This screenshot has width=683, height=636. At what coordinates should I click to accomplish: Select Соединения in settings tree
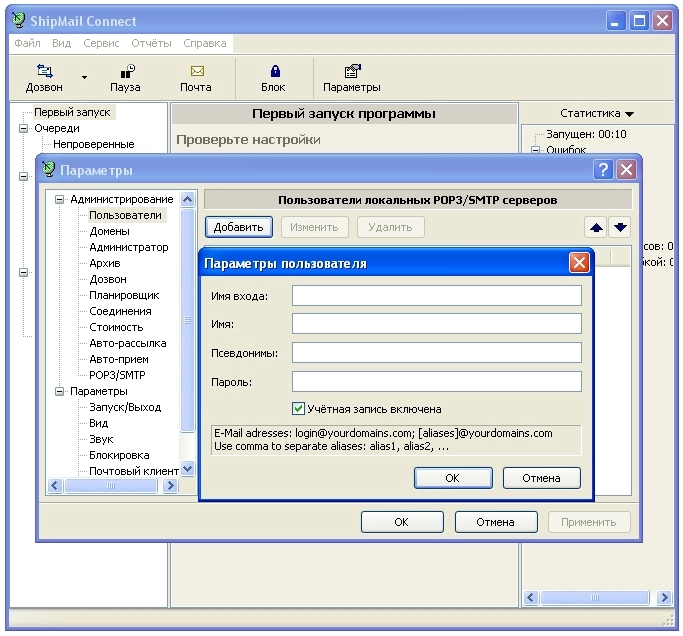[120, 311]
